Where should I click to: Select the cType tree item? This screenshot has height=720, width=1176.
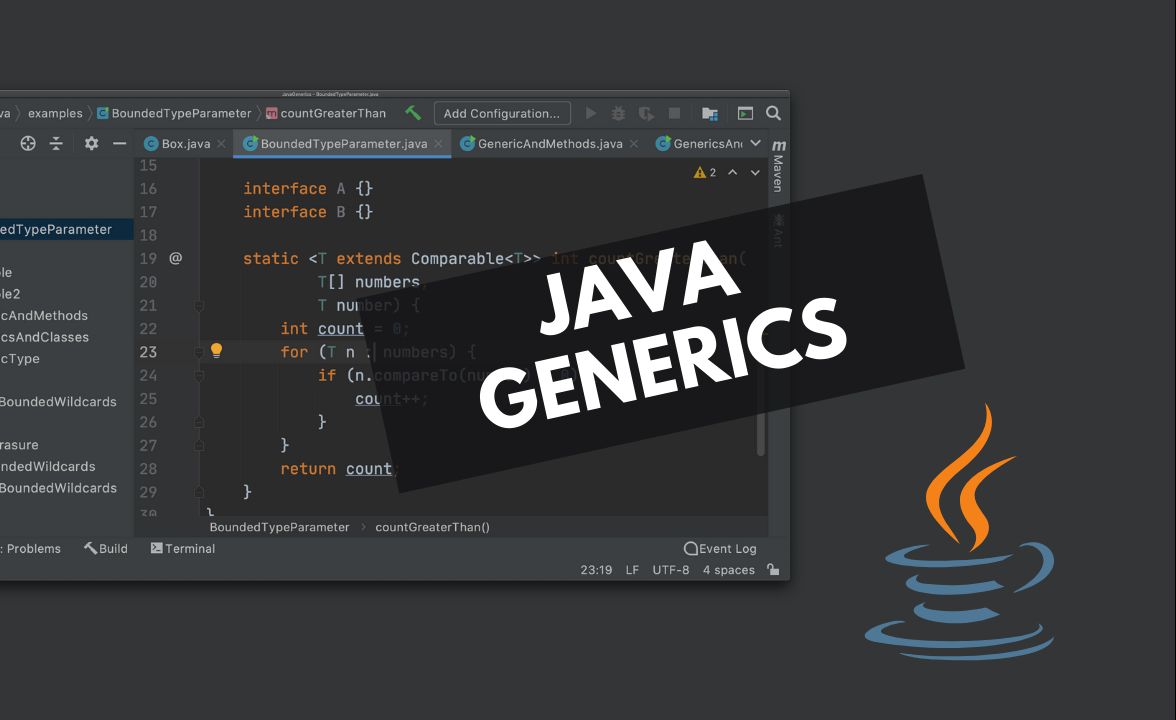click(20, 358)
